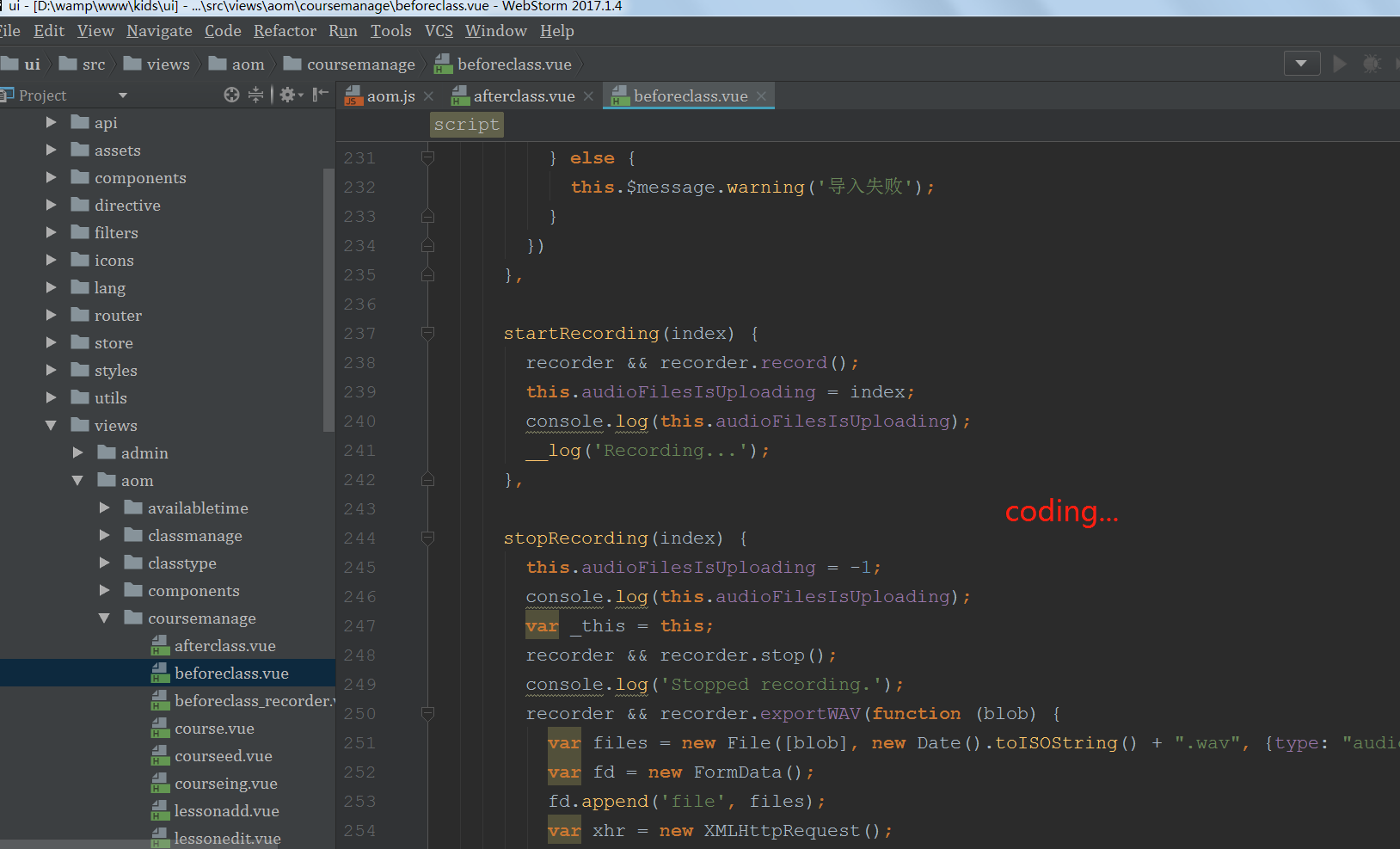The height and width of the screenshot is (849, 1400).
Task: Click the Project panel vertical scrollbar
Action: tap(328, 301)
